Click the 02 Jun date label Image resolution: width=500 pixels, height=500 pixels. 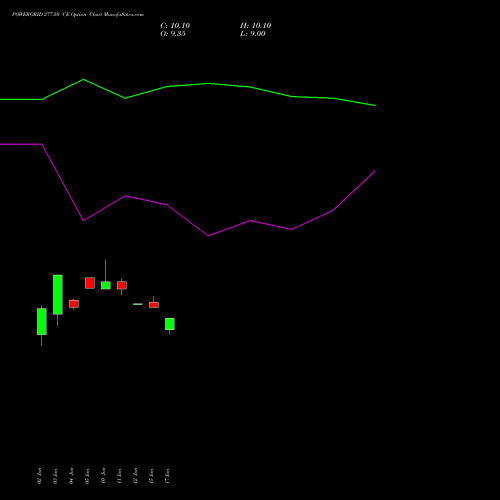click(39, 476)
